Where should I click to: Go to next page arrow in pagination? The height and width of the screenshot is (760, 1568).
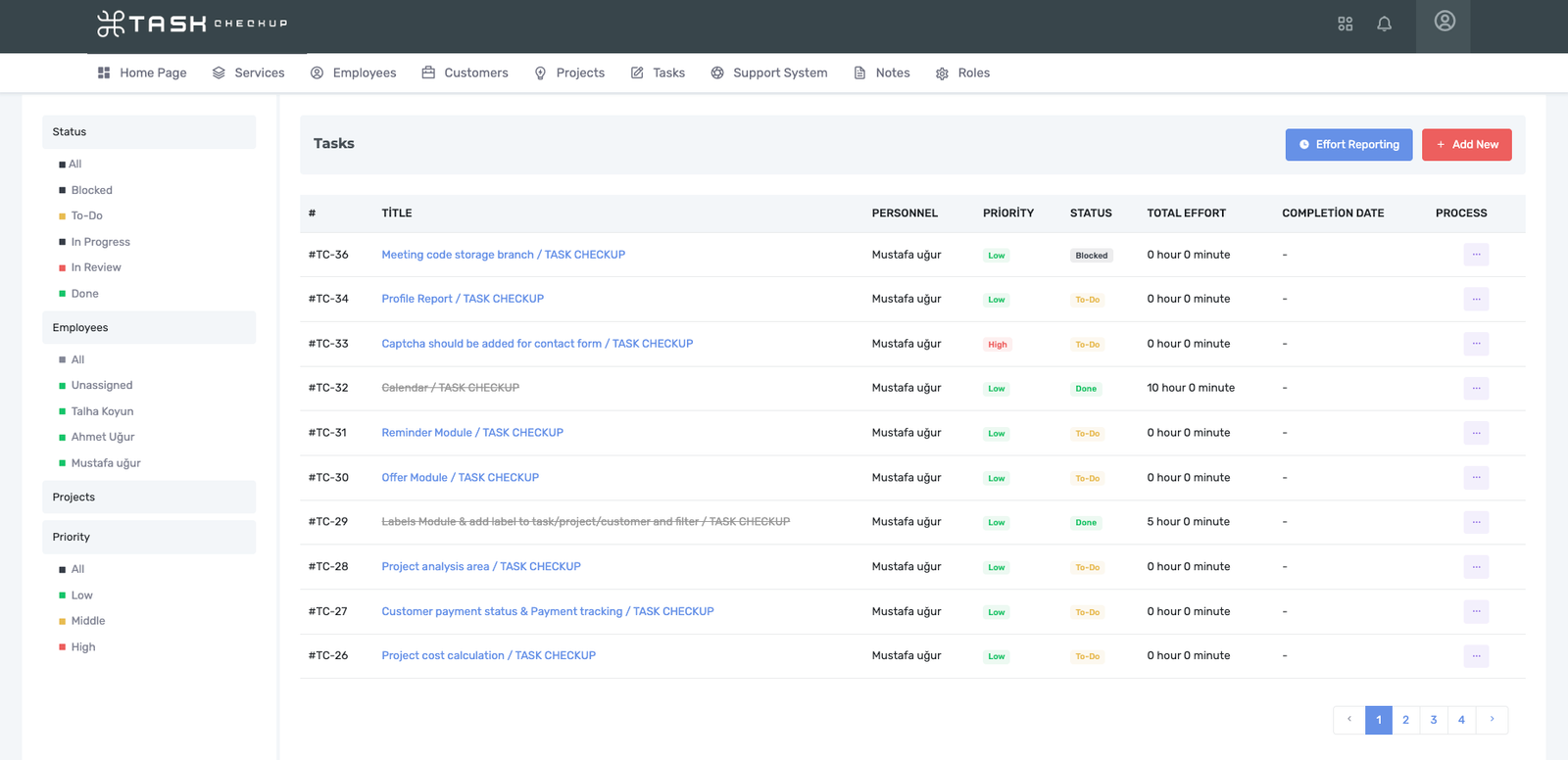click(x=1492, y=720)
